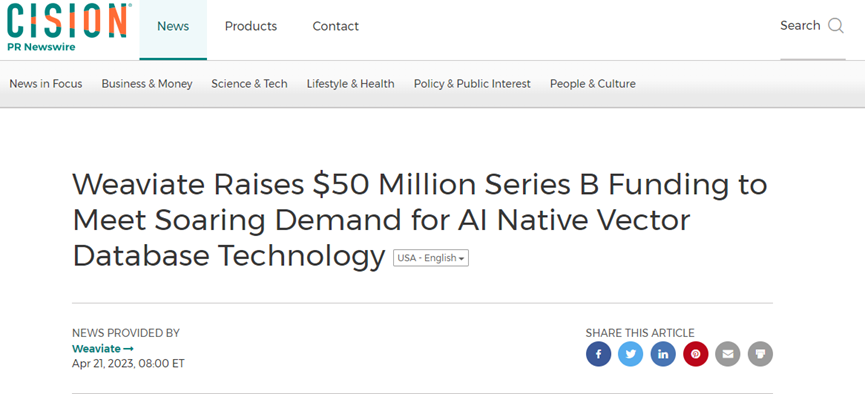Open People & Culture category
This screenshot has height=394, width=865.
tap(592, 84)
